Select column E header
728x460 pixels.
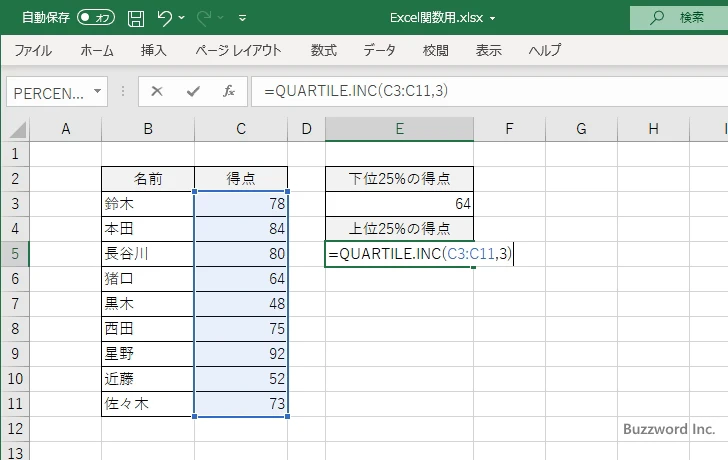[x=399, y=129]
